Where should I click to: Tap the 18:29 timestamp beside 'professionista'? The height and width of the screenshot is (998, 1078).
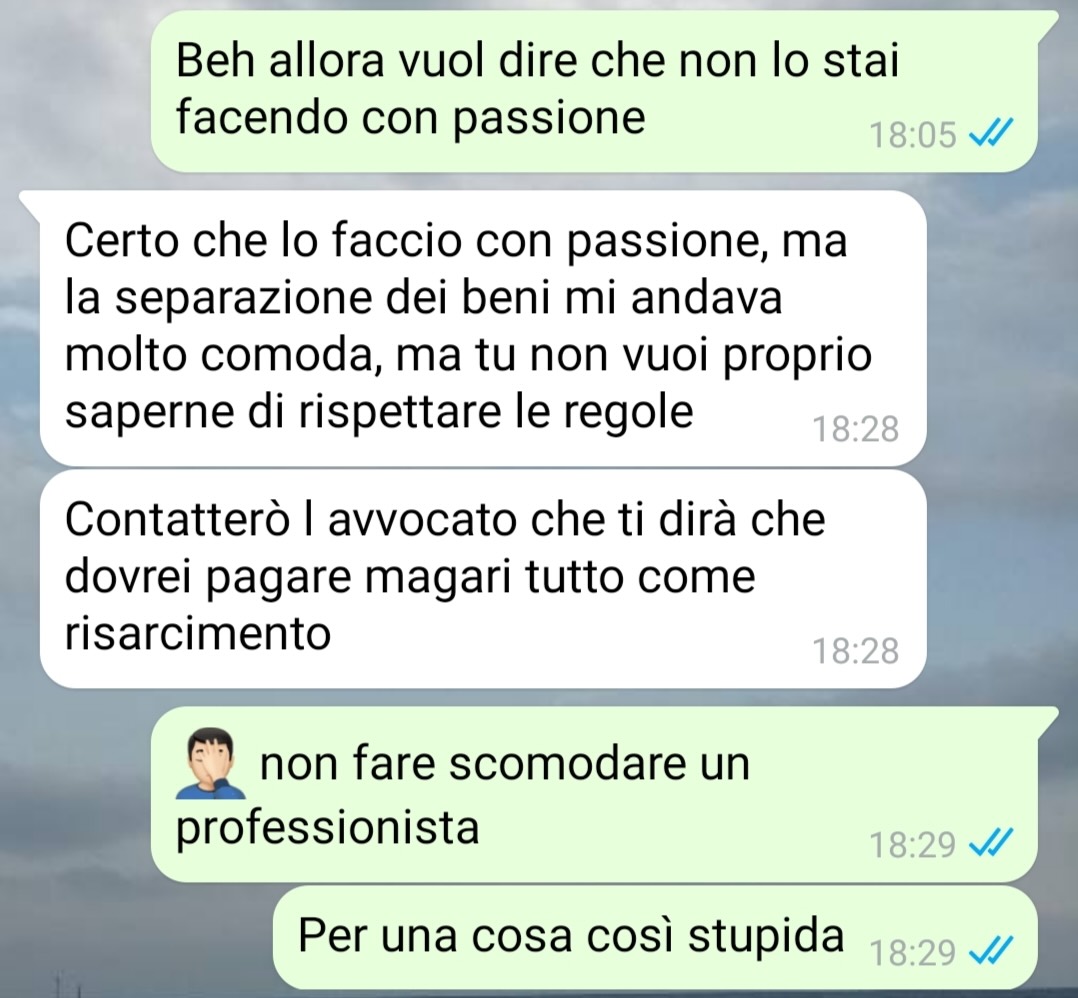[912, 845]
